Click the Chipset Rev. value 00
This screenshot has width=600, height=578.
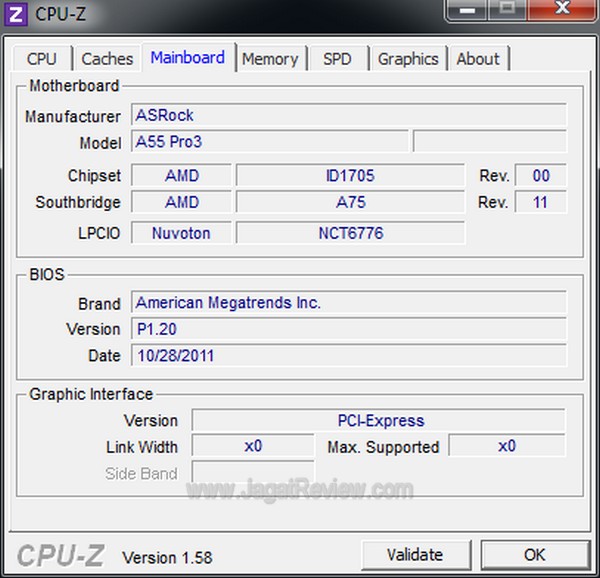pyautogui.click(x=541, y=176)
